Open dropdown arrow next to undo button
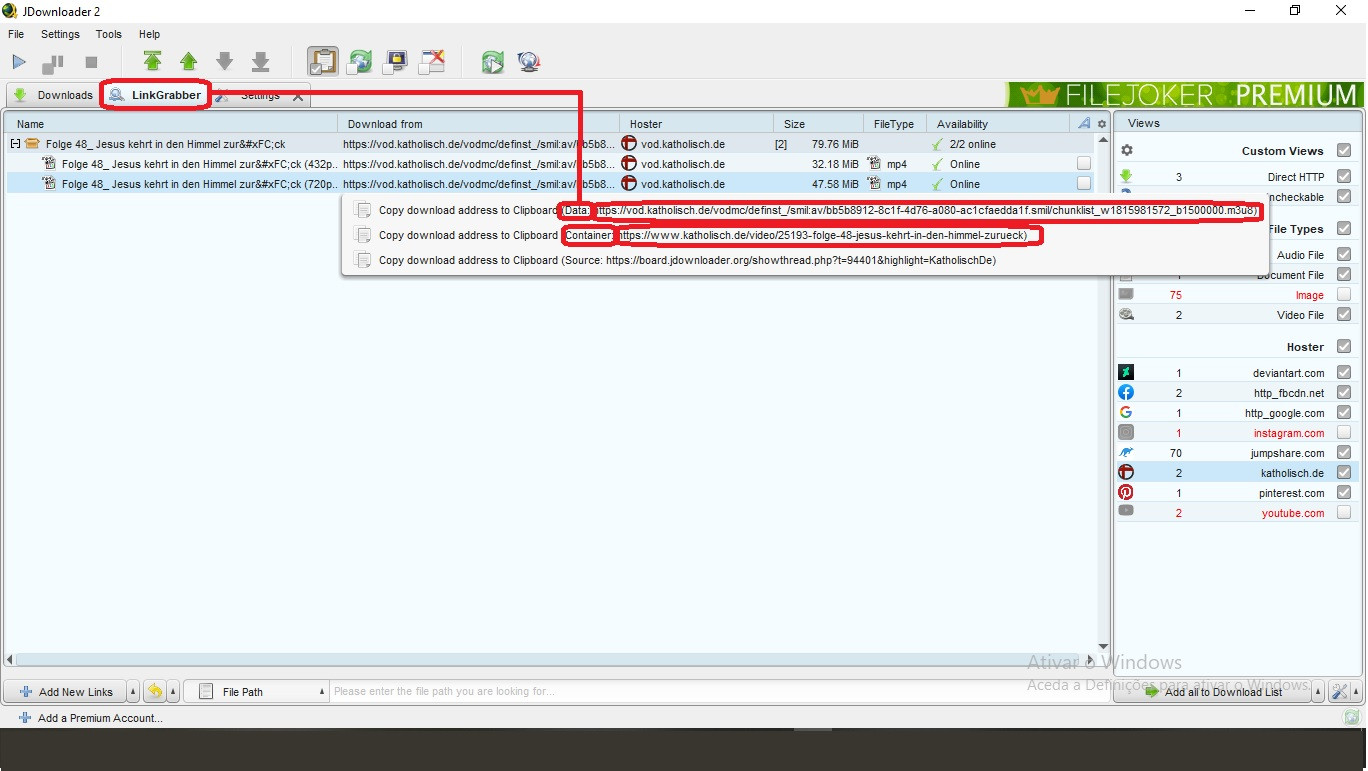The height and width of the screenshot is (771, 1368). (x=173, y=692)
